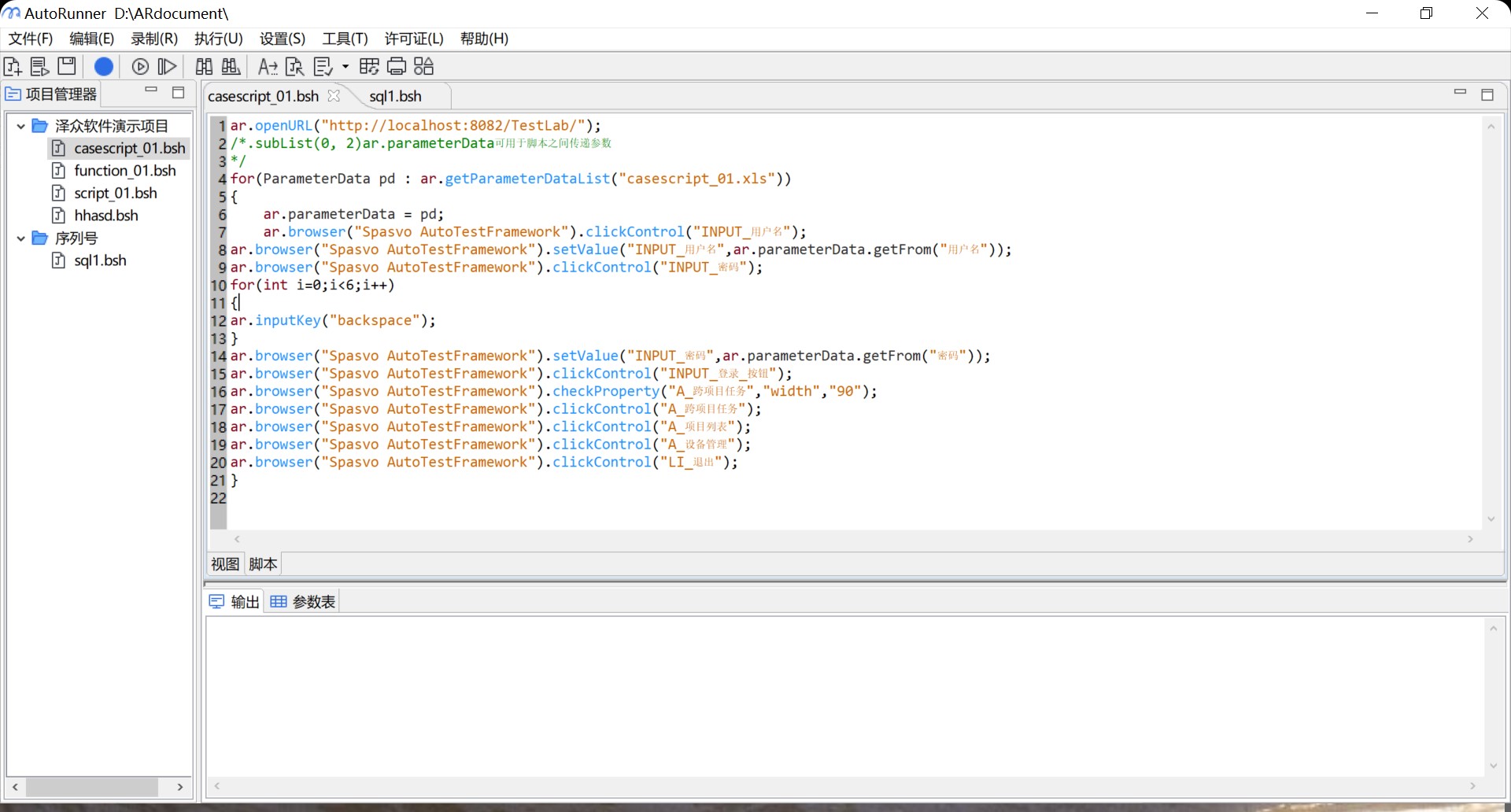Open the 录制(R) menu
The width and height of the screenshot is (1511, 812).
(x=154, y=39)
